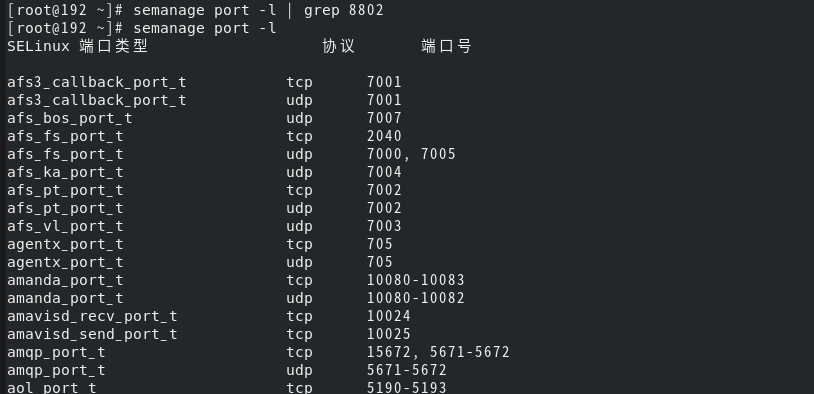Click port number 10025
This screenshot has height=394, width=814.
(389, 334)
